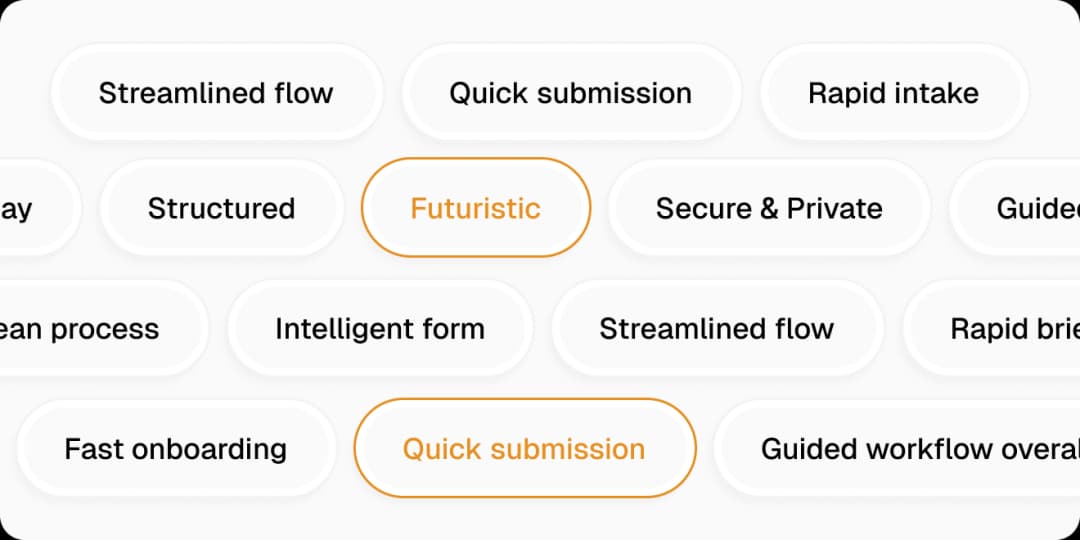Image resolution: width=1080 pixels, height=540 pixels.
Task: Select Streamlined flow chip beside Intelligent form
Action: click(716, 328)
